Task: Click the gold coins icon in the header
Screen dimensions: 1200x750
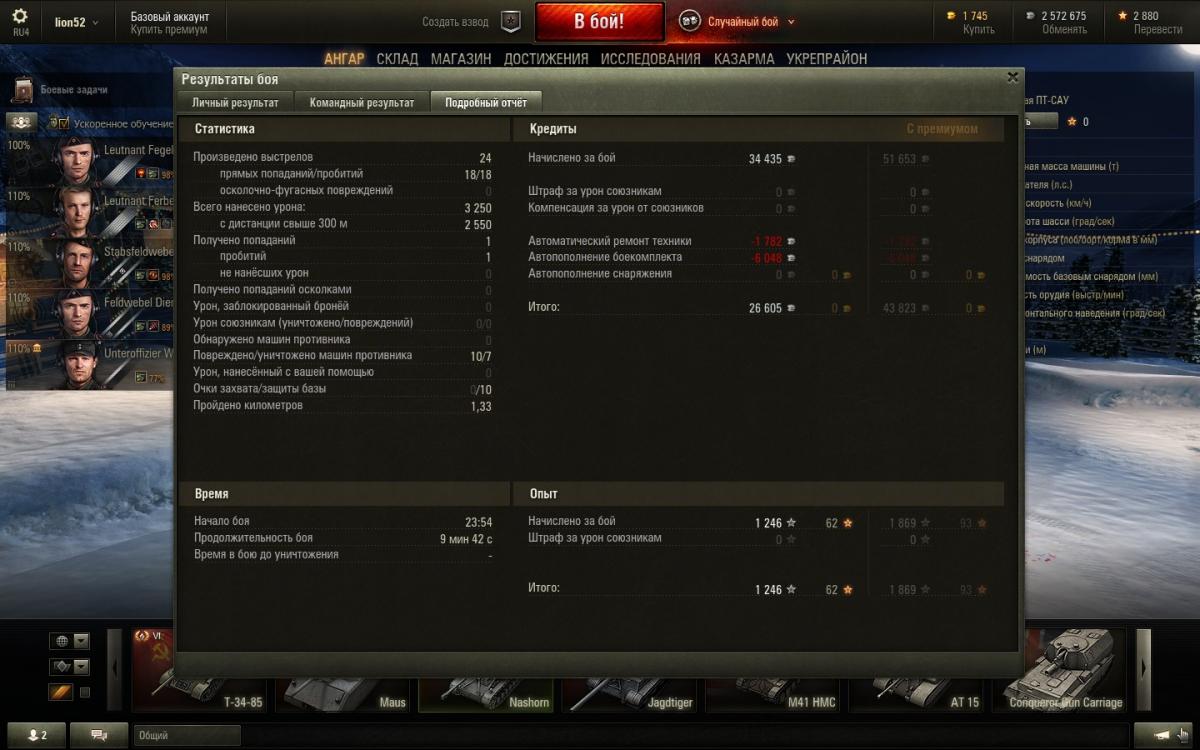Action: pos(949,16)
